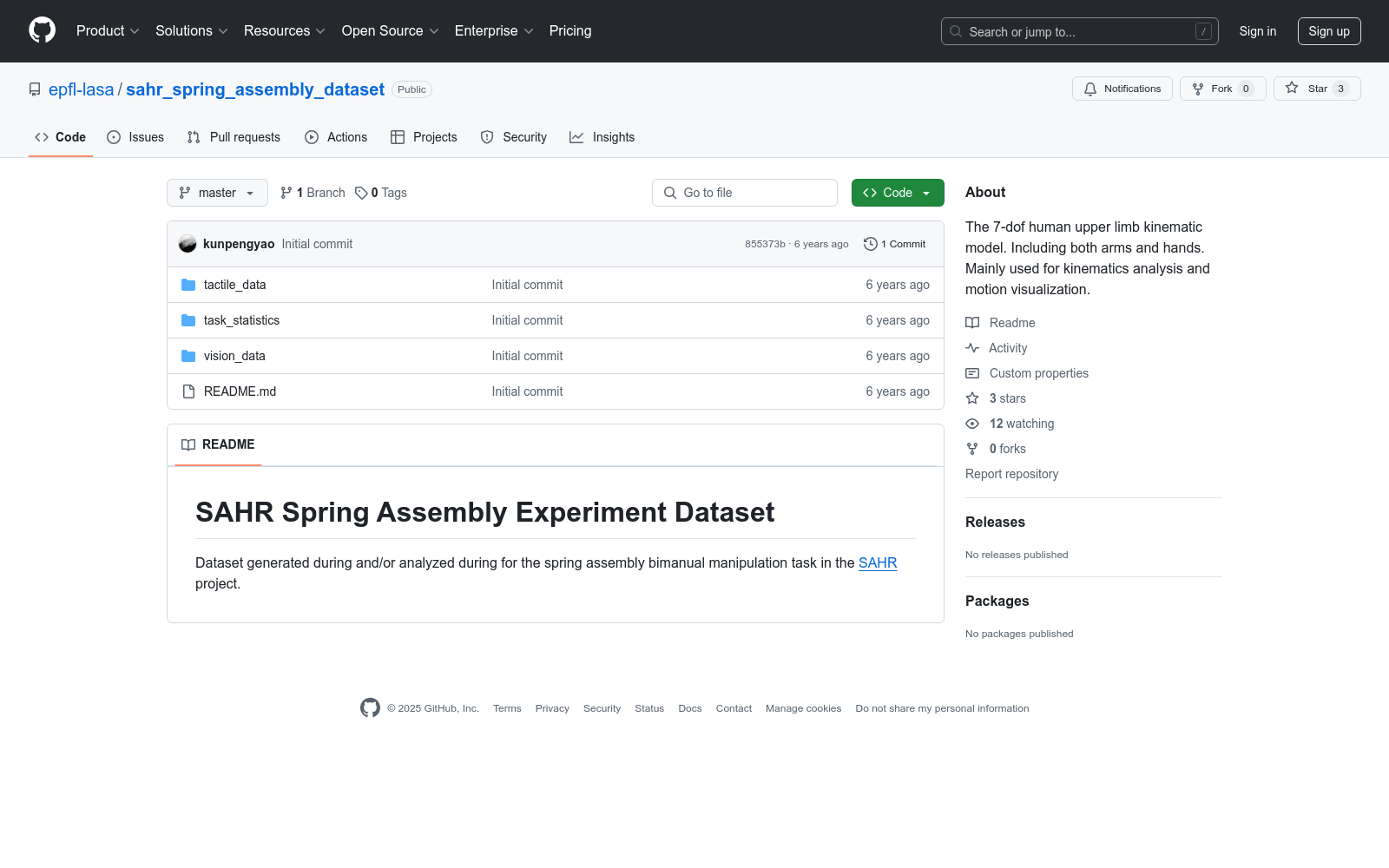
Task: Focus the Search or jump to field
Action: pyautogui.click(x=1080, y=31)
